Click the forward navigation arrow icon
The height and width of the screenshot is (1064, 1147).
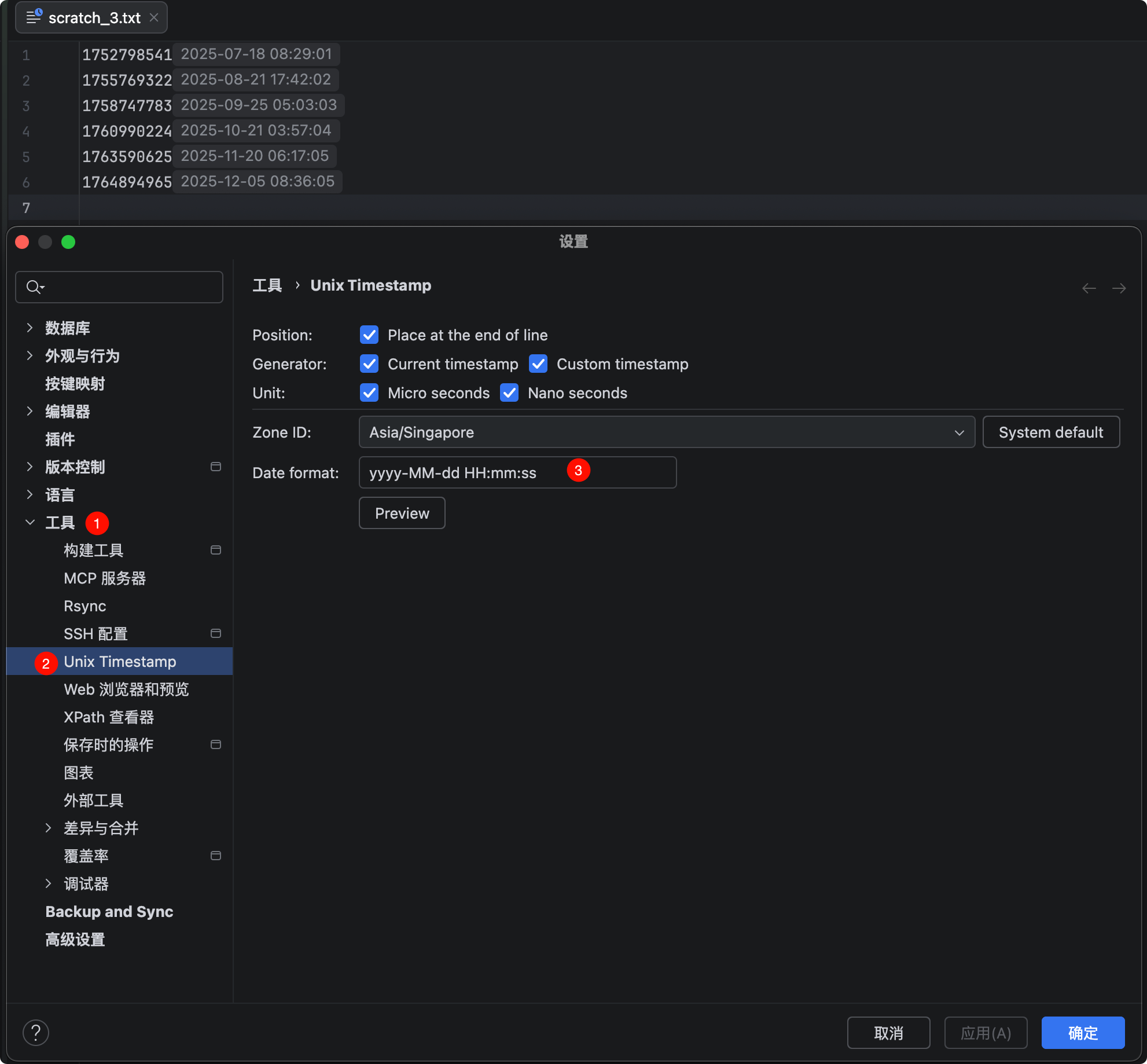pos(1119,288)
